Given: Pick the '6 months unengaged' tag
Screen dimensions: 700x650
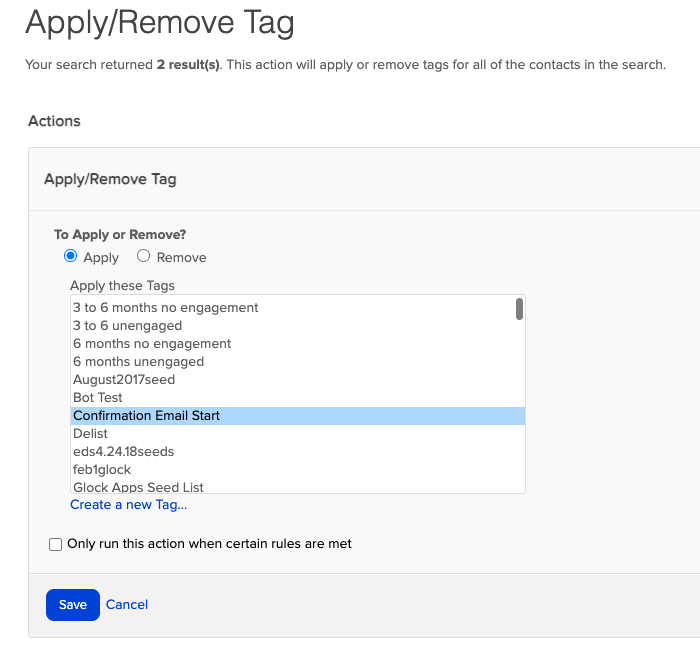Looking at the screenshot, I should [x=138, y=362].
